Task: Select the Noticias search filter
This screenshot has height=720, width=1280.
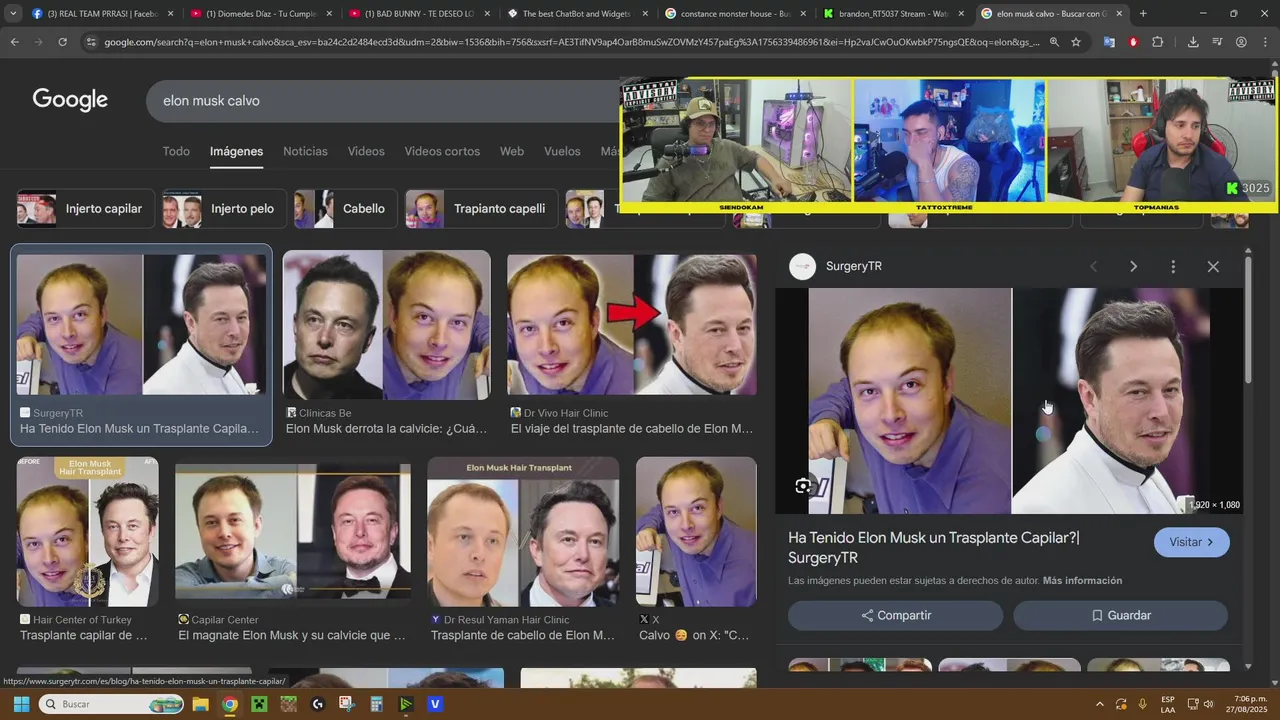Action: (305, 151)
